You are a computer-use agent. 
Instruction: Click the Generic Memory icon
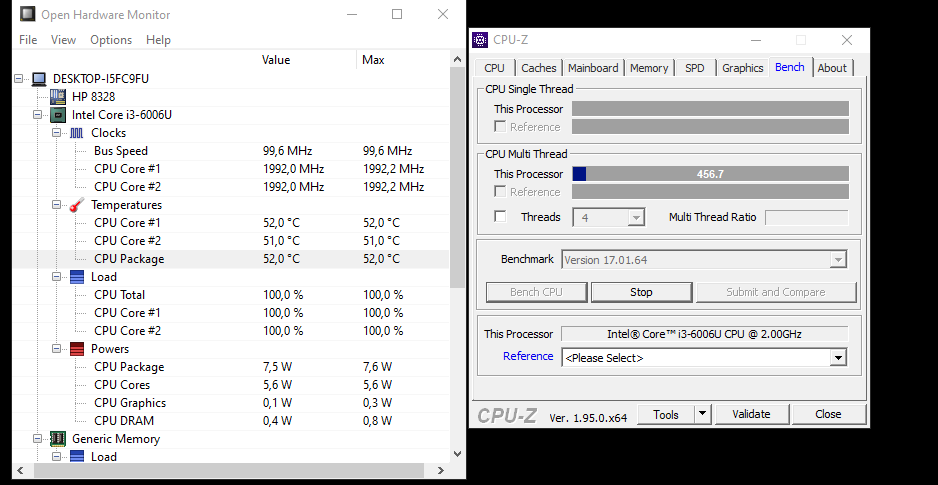click(58, 439)
